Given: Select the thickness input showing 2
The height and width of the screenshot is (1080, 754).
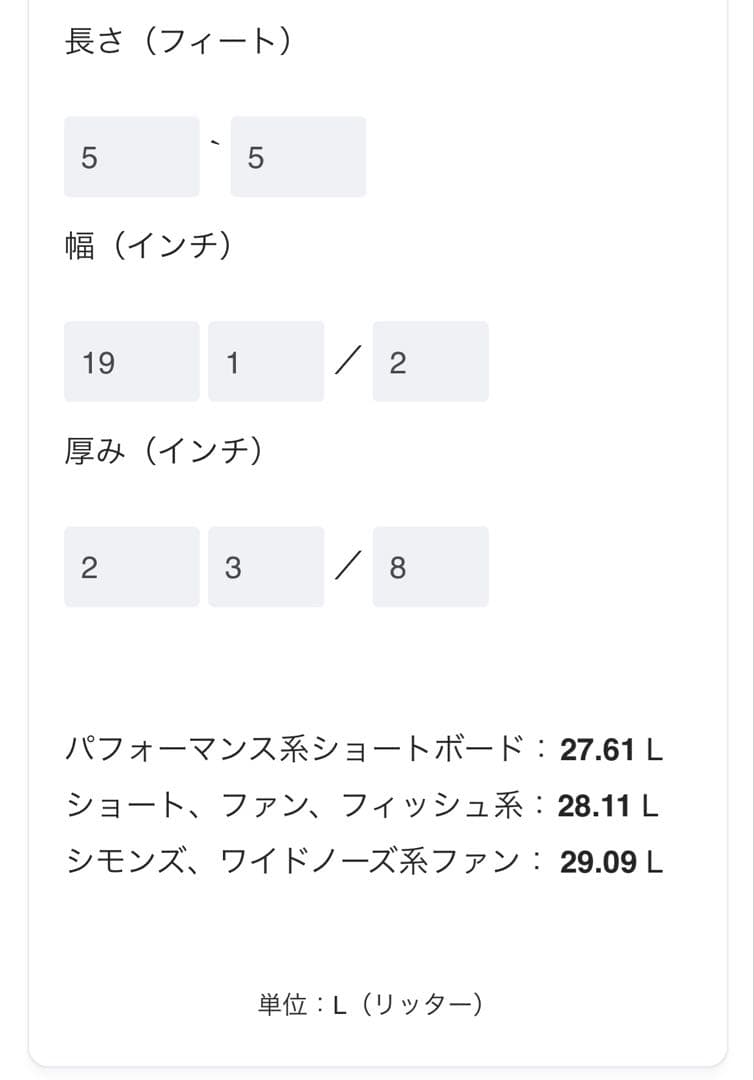Looking at the screenshot, I should point(131,566).
